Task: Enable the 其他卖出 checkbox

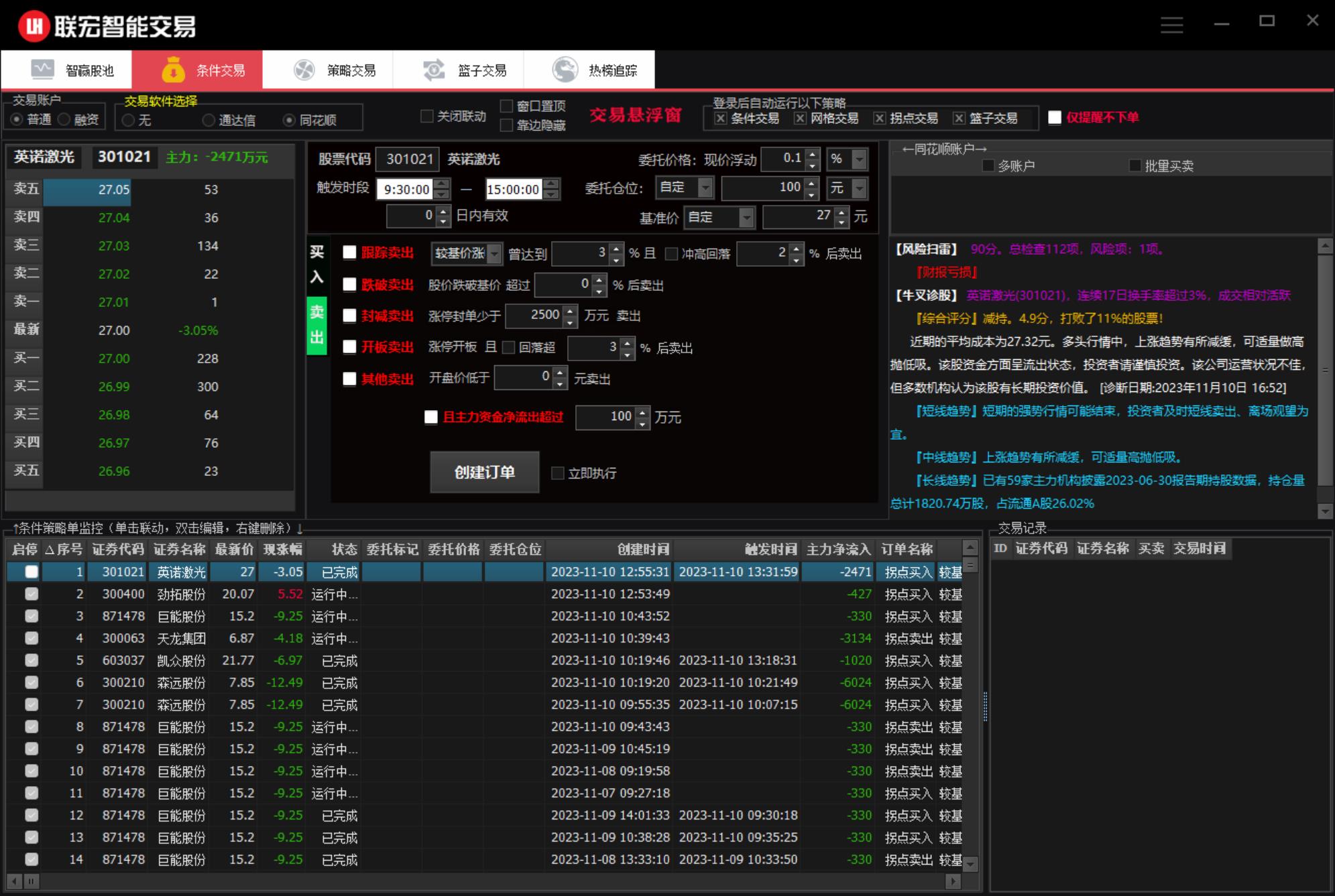Action: click(349, 379)
